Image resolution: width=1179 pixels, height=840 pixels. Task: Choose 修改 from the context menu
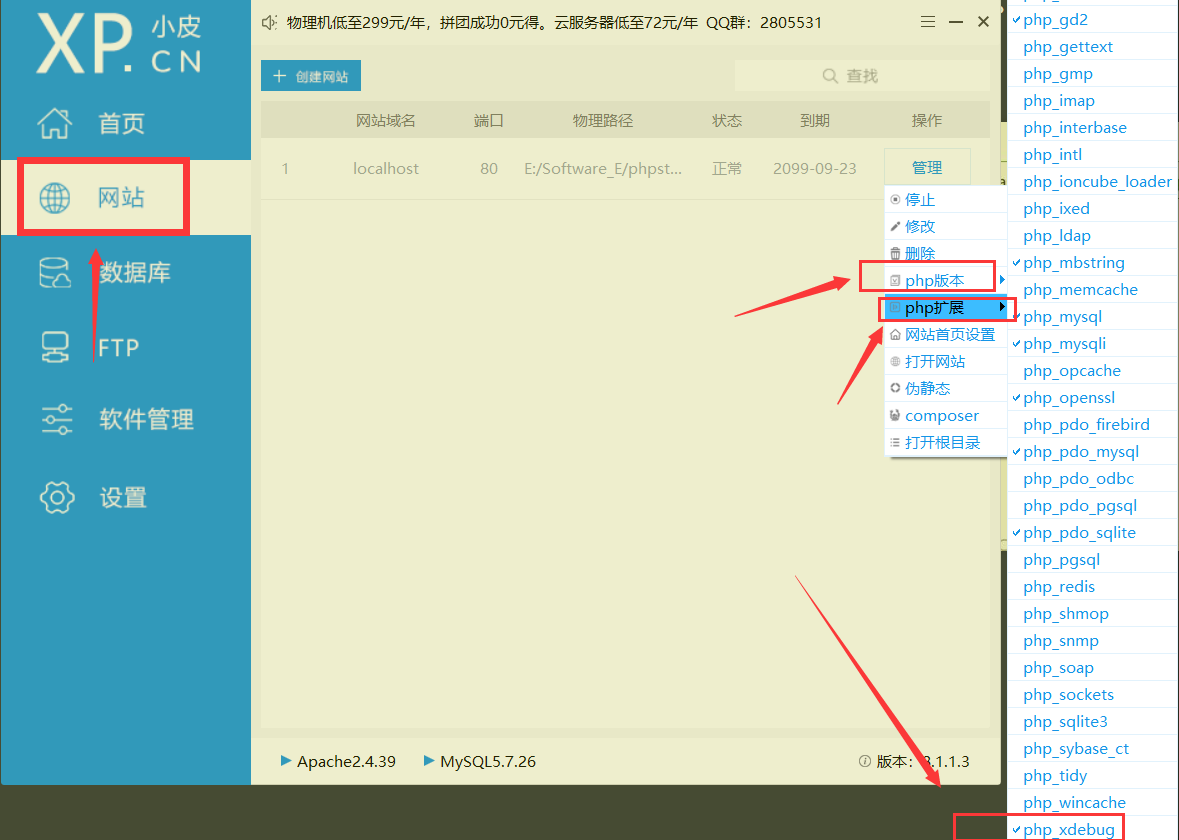(945, 226)
